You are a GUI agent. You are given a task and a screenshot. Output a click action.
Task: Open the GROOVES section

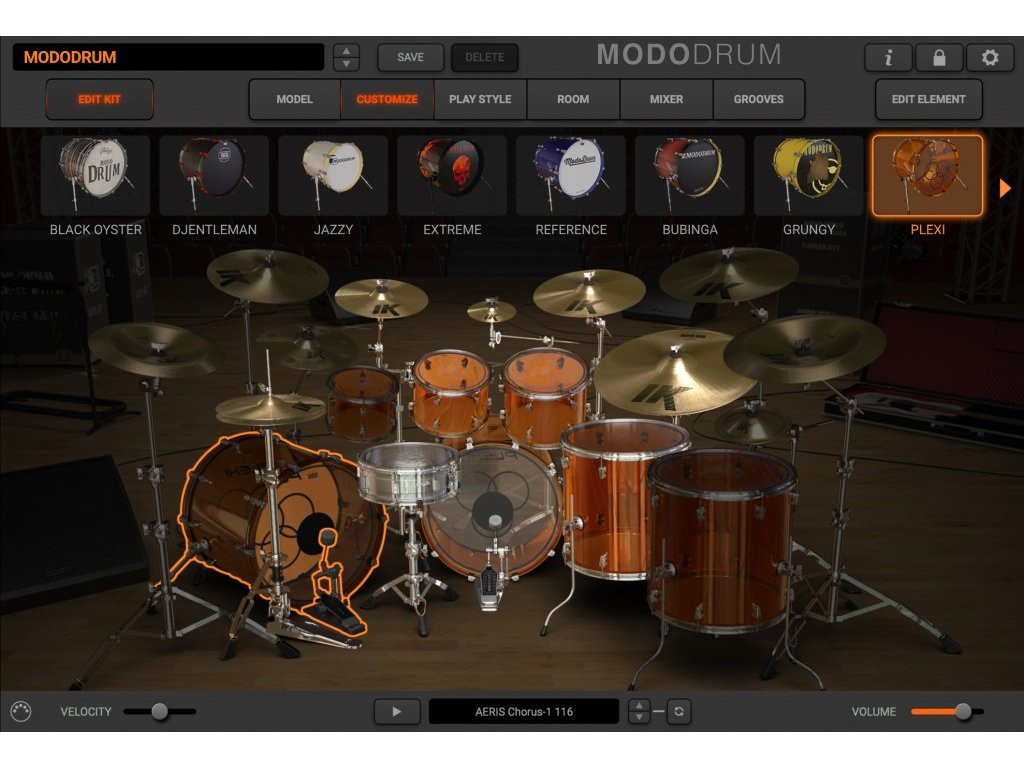[759, 99]
